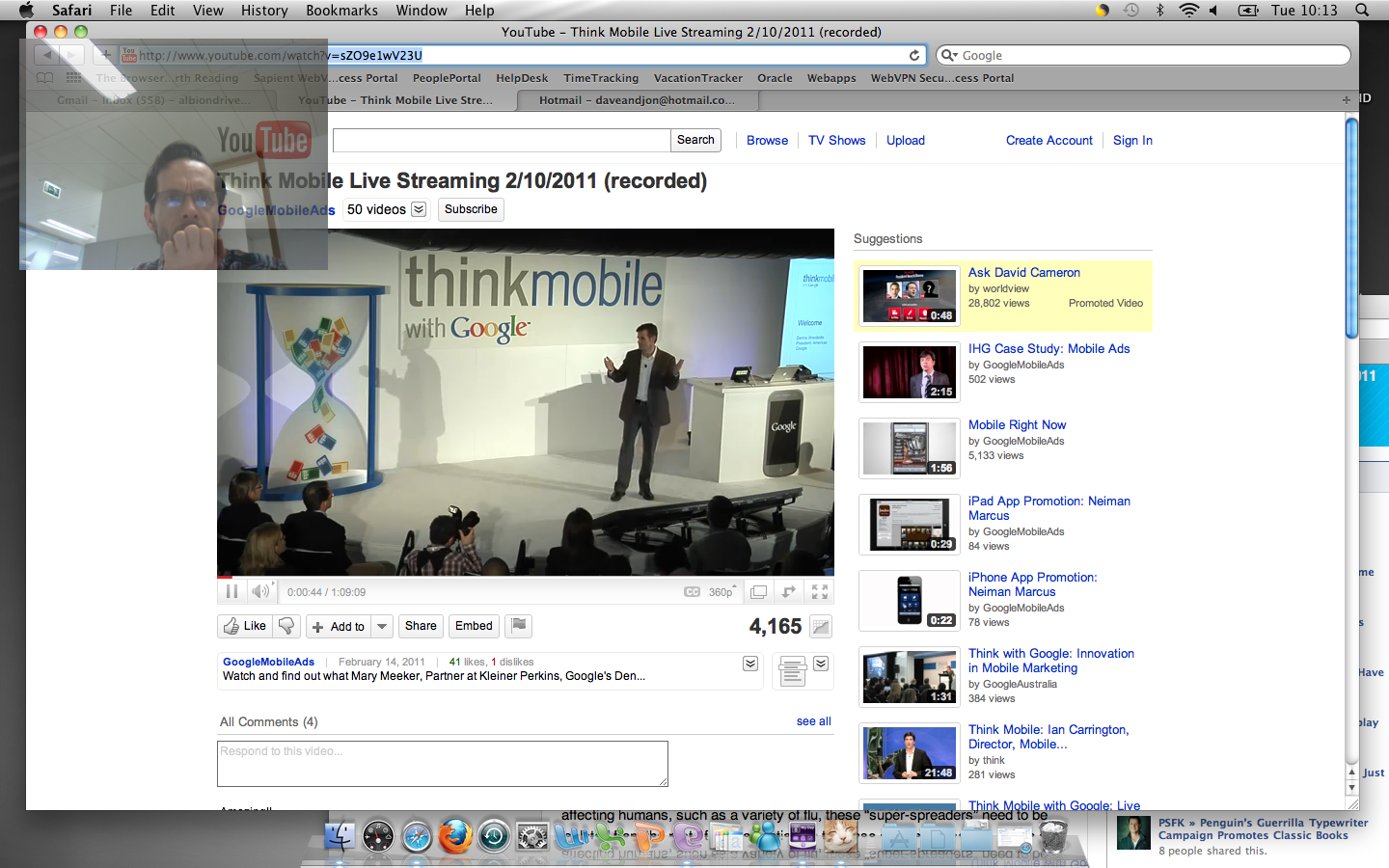The width and height of the screenshot is (1389, 868).
Task: Mute the video volume speaker icon
Action: click(259, 591)
